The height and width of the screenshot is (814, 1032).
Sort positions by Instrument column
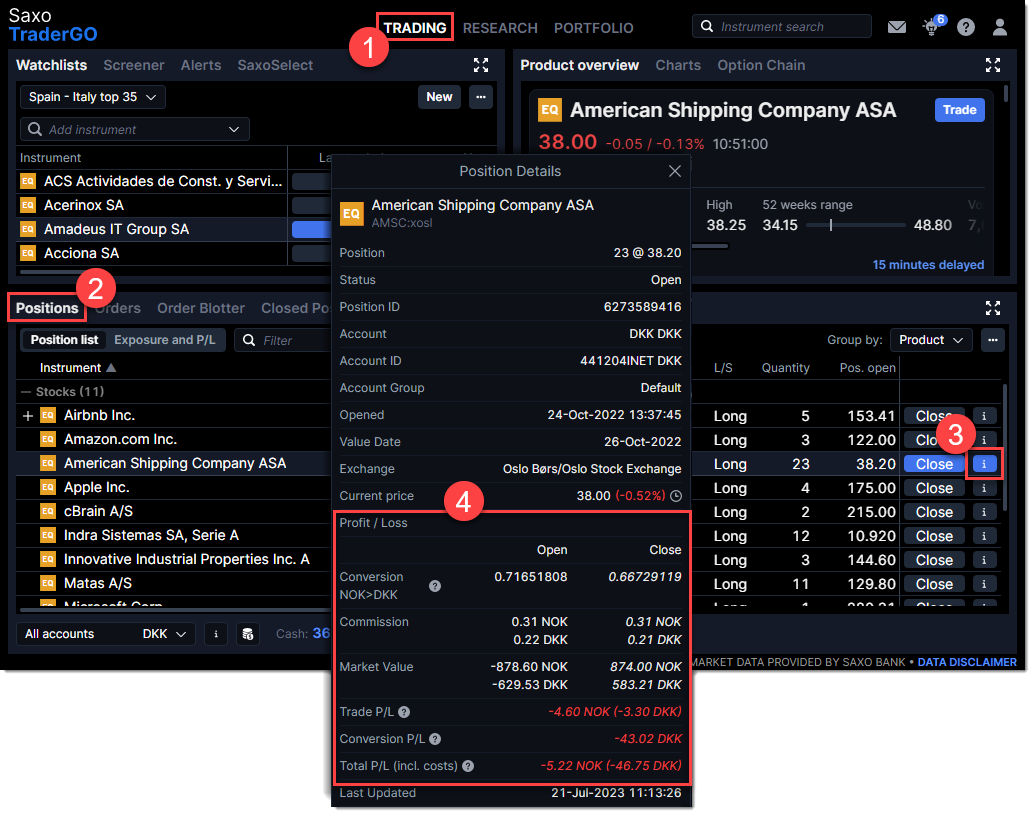(78, 367)
